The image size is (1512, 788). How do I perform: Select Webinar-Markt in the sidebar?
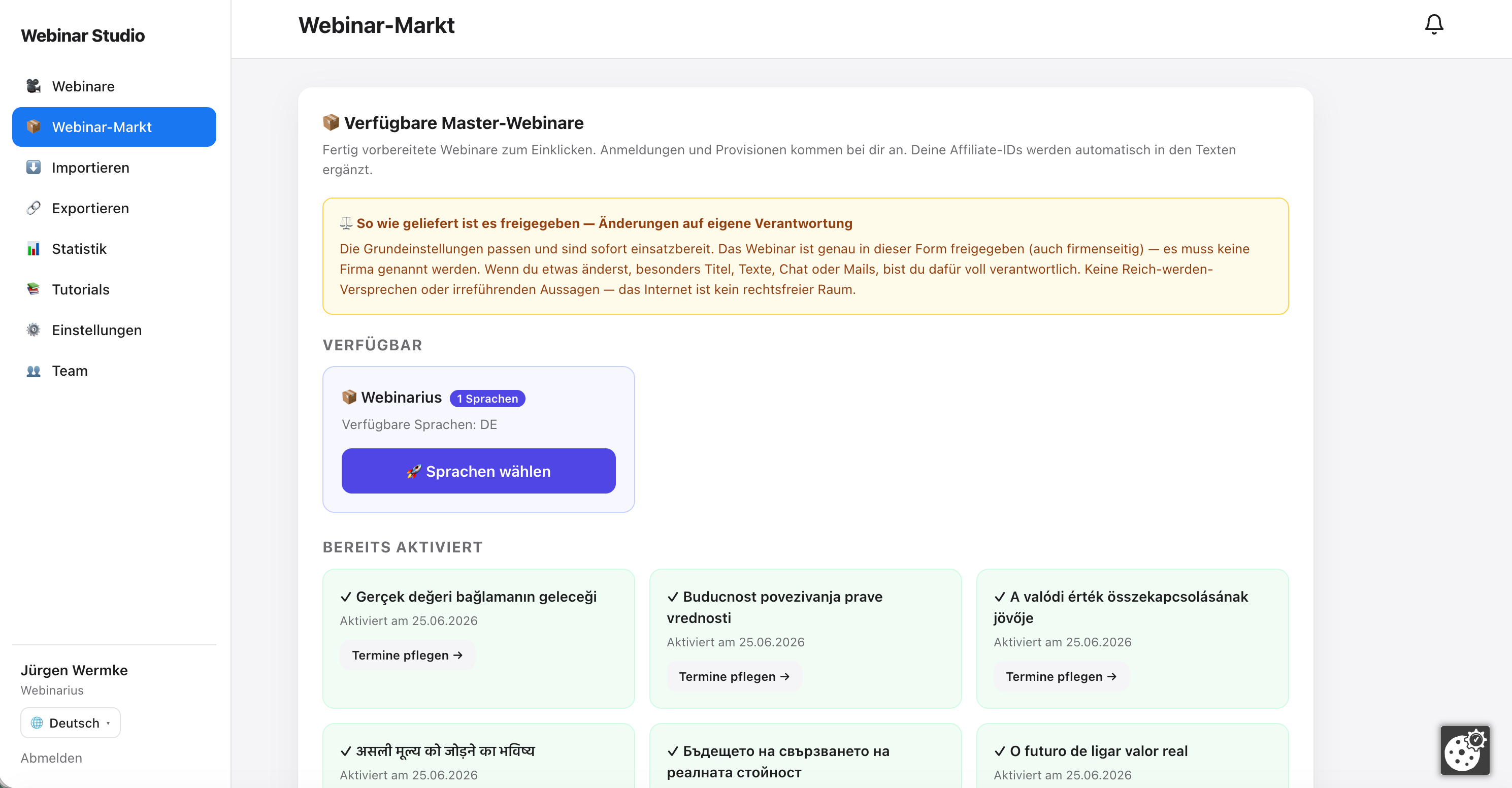(114, 127)
